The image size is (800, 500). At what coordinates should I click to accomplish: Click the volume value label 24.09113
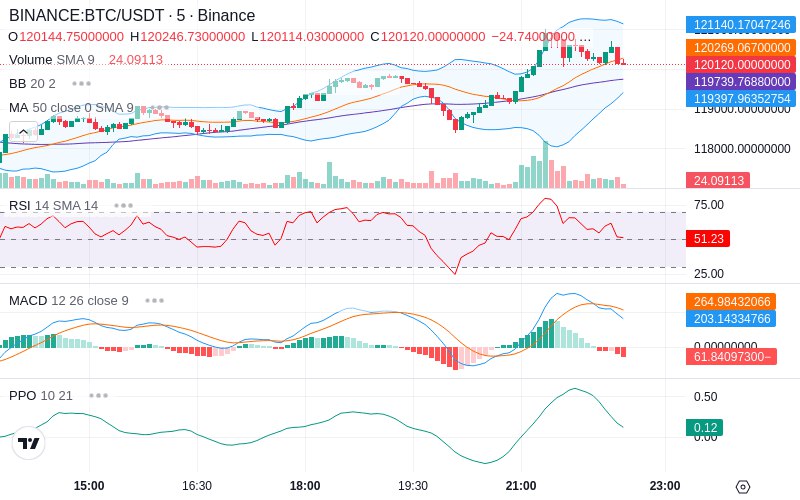[718, 180]
